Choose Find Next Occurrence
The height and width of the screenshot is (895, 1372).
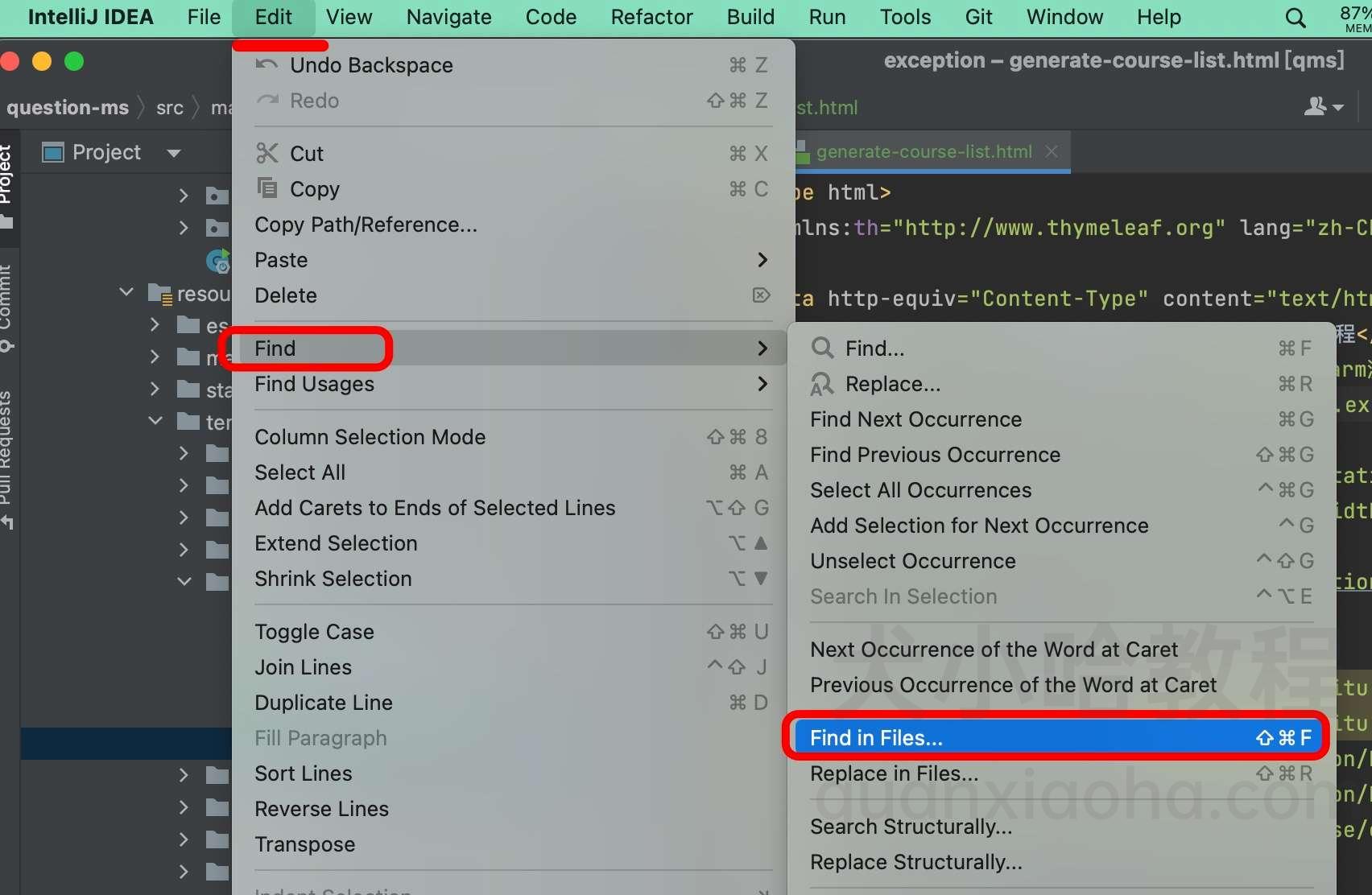click(1061, 419)
